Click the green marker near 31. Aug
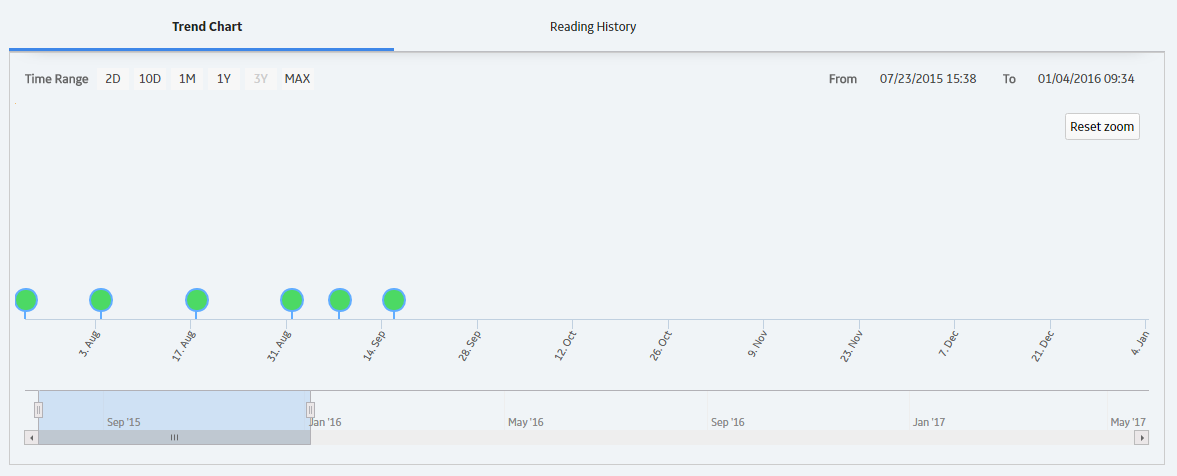Image resolution: width=1177 pixels, height=476 pixels. click(292, 300)
